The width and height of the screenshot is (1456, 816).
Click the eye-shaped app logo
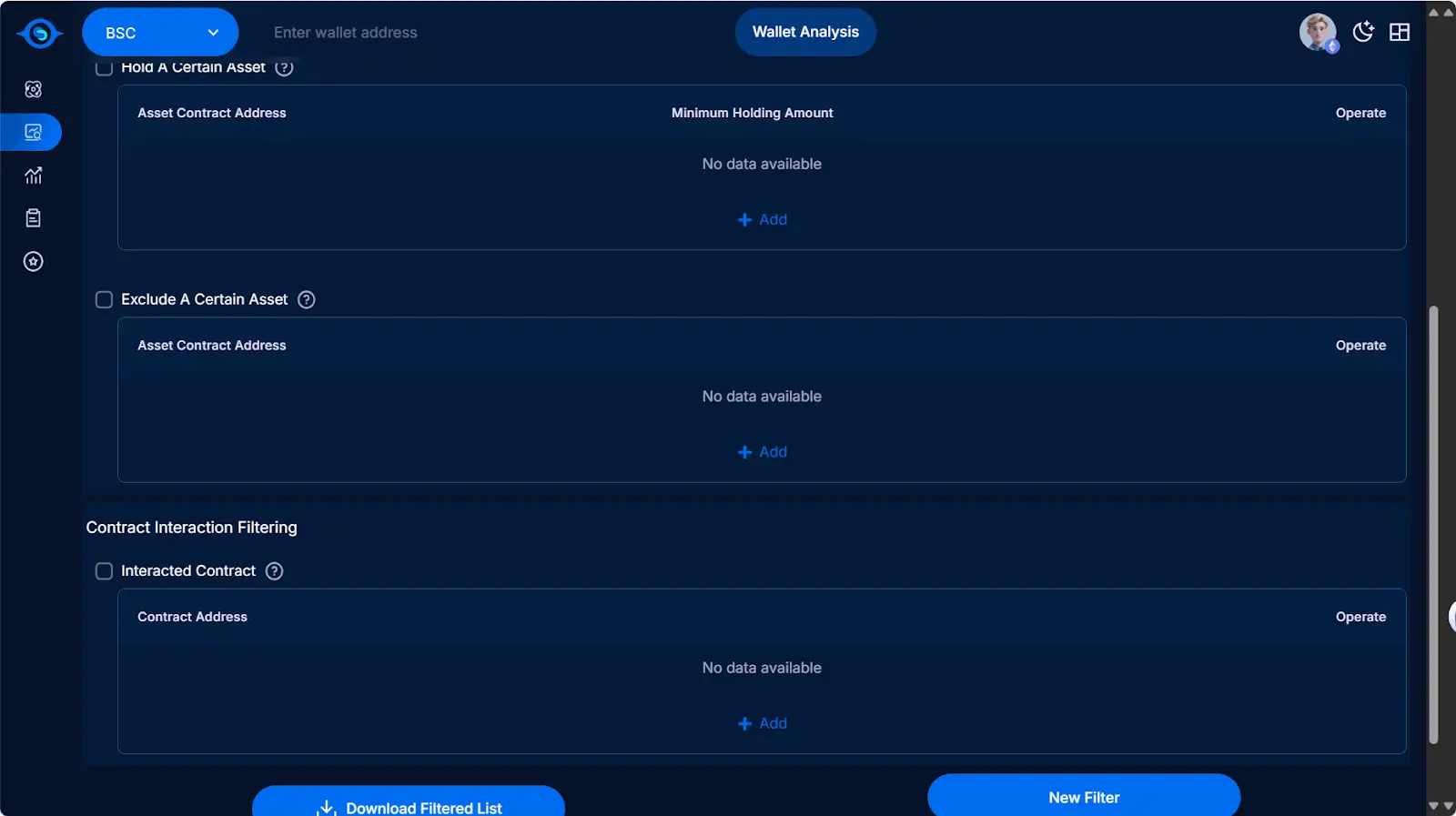coord(39,34)
